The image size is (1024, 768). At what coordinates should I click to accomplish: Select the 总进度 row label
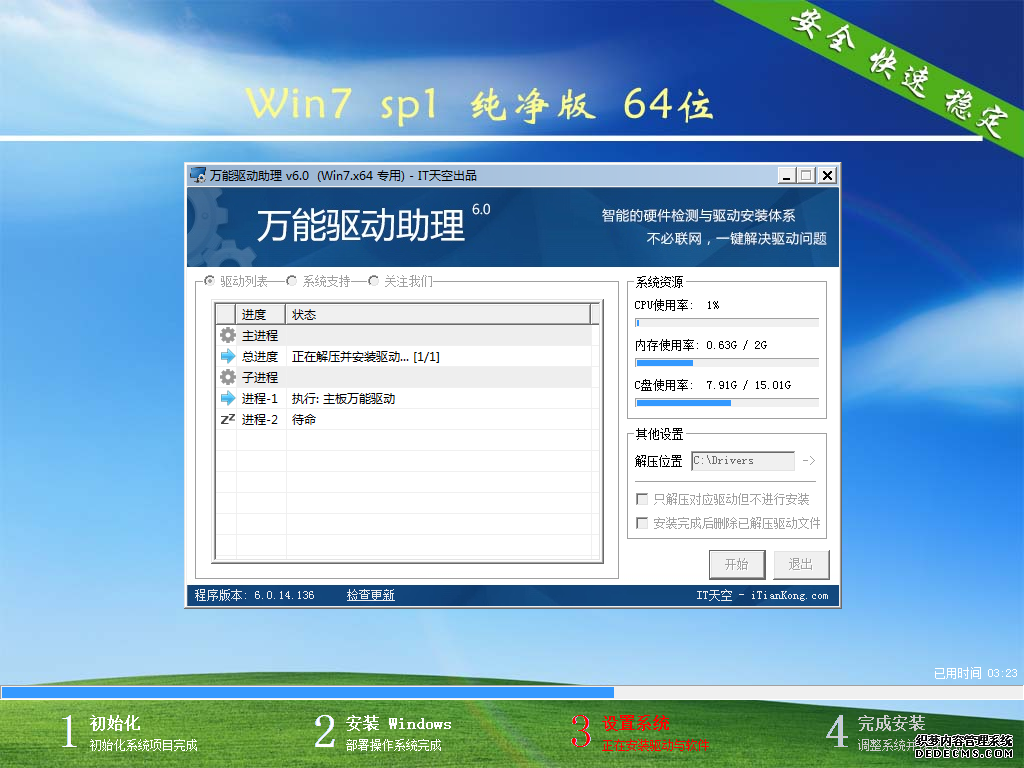260,357
